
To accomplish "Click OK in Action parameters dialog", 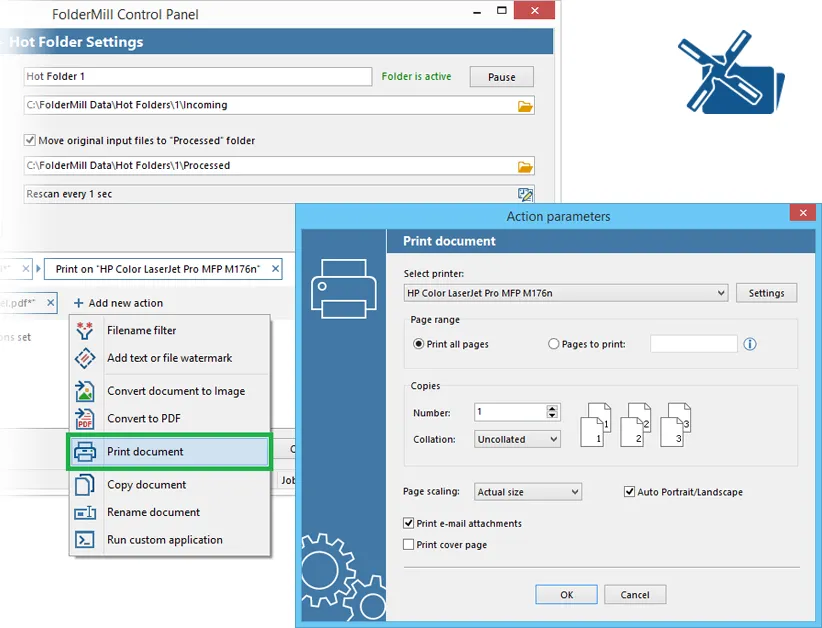I will click(566, 594).
